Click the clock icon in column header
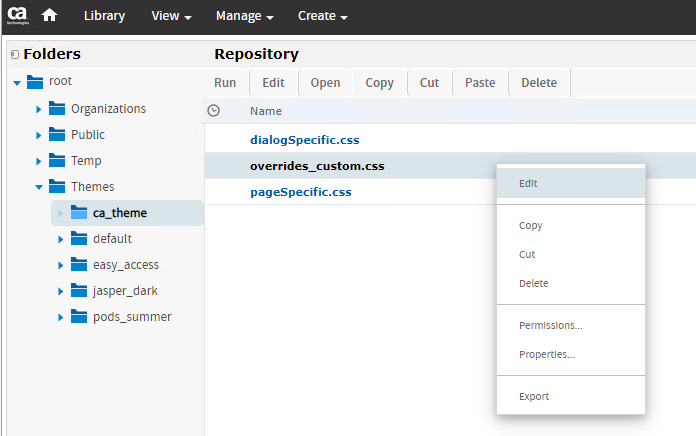The width and height of the screenshot is (696, 436). pyautogui.click(x=213, y=111)
